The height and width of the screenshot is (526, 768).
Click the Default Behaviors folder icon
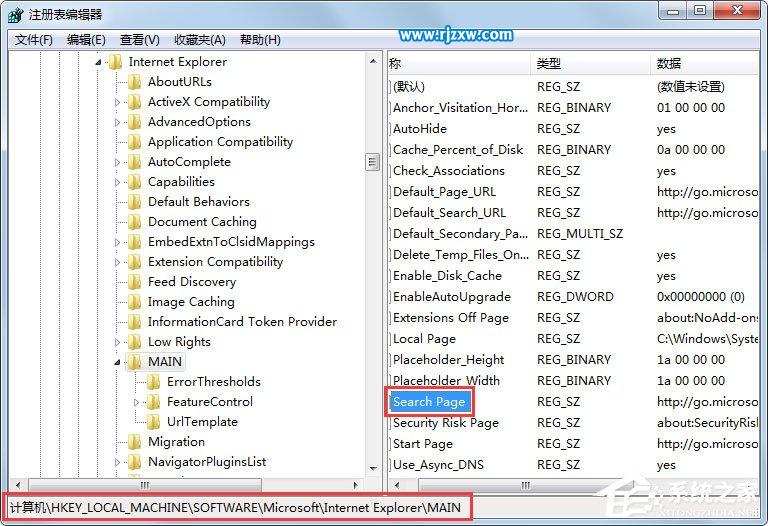[x=134, y=202]
